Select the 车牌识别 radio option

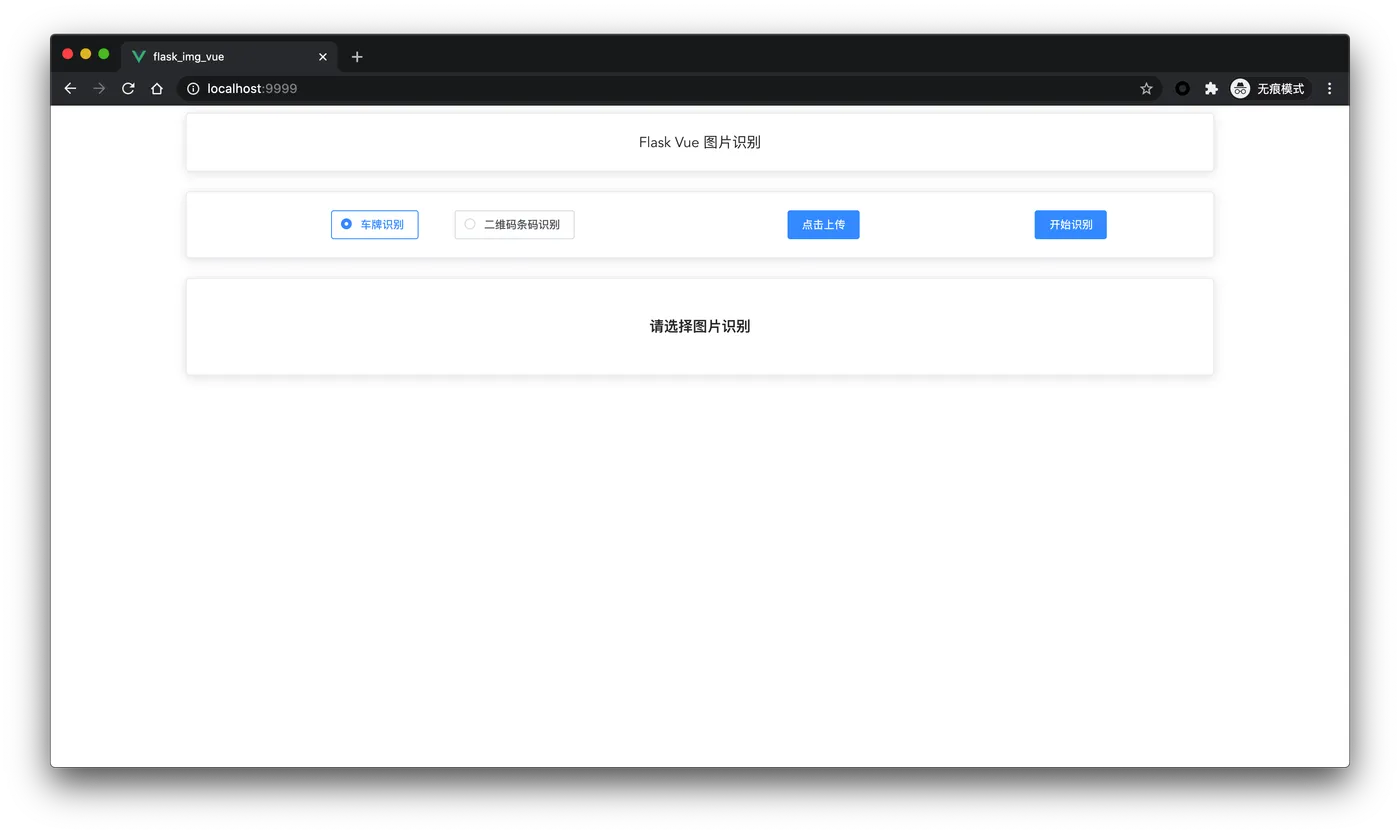374,225
